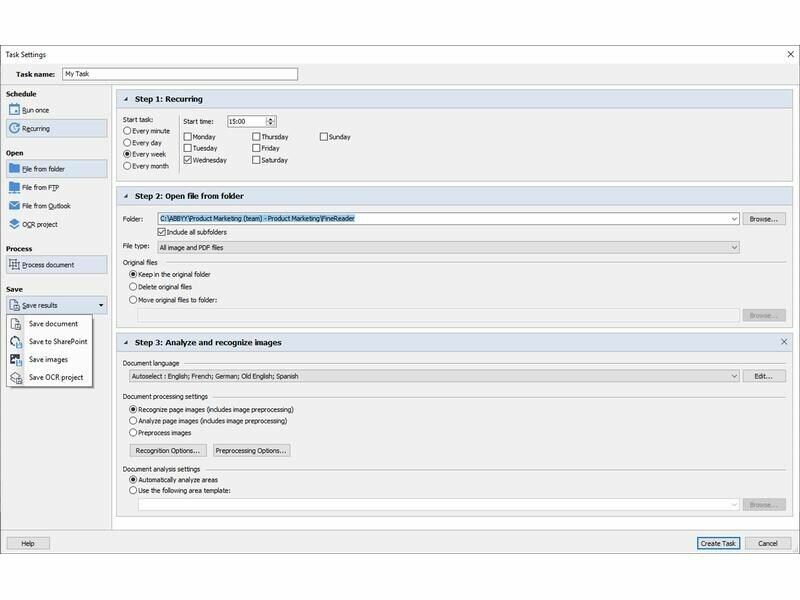Click Save to SharePoint icon in menu

(x=17, y=341)
